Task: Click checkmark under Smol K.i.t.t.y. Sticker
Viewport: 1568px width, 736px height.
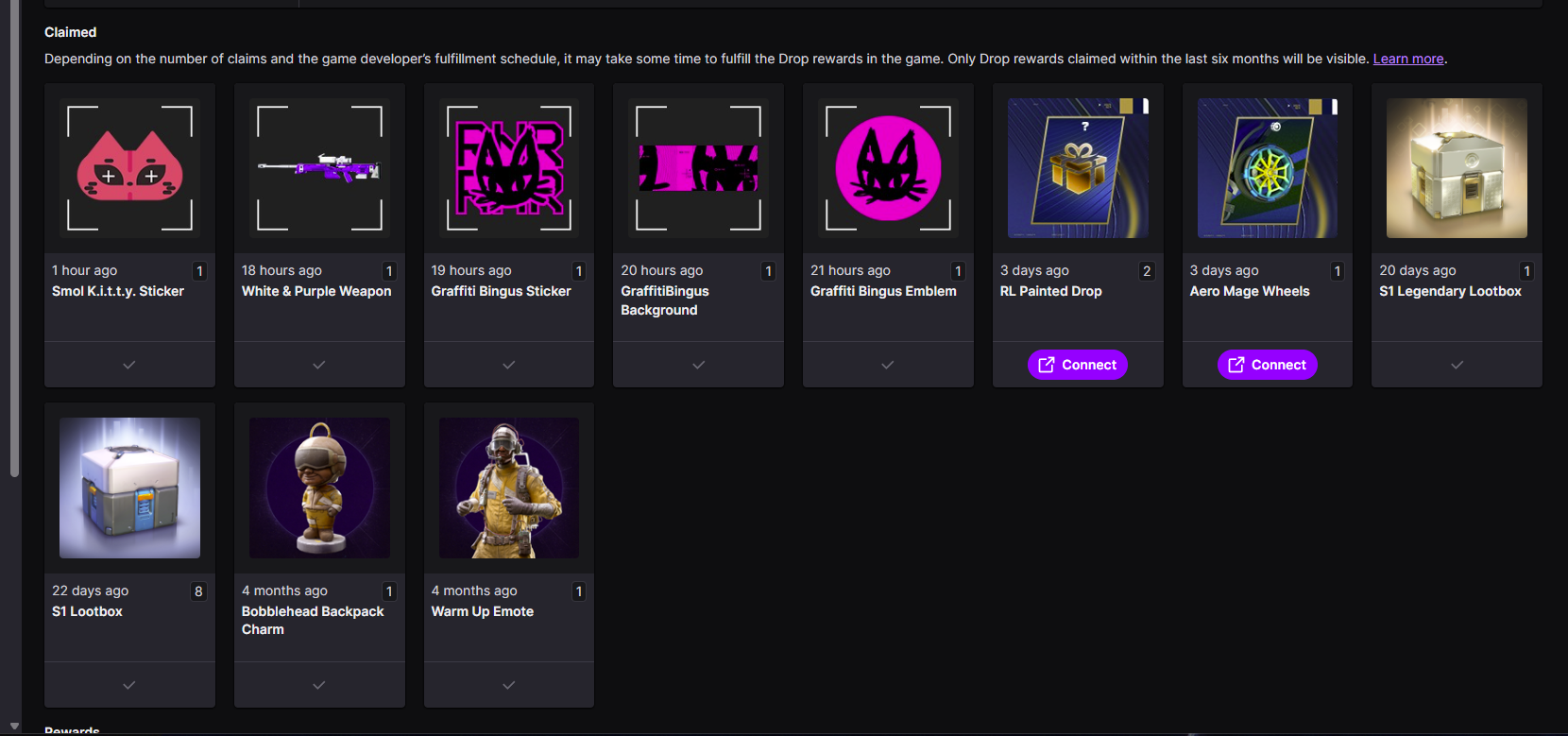Action: click(129, 365)
